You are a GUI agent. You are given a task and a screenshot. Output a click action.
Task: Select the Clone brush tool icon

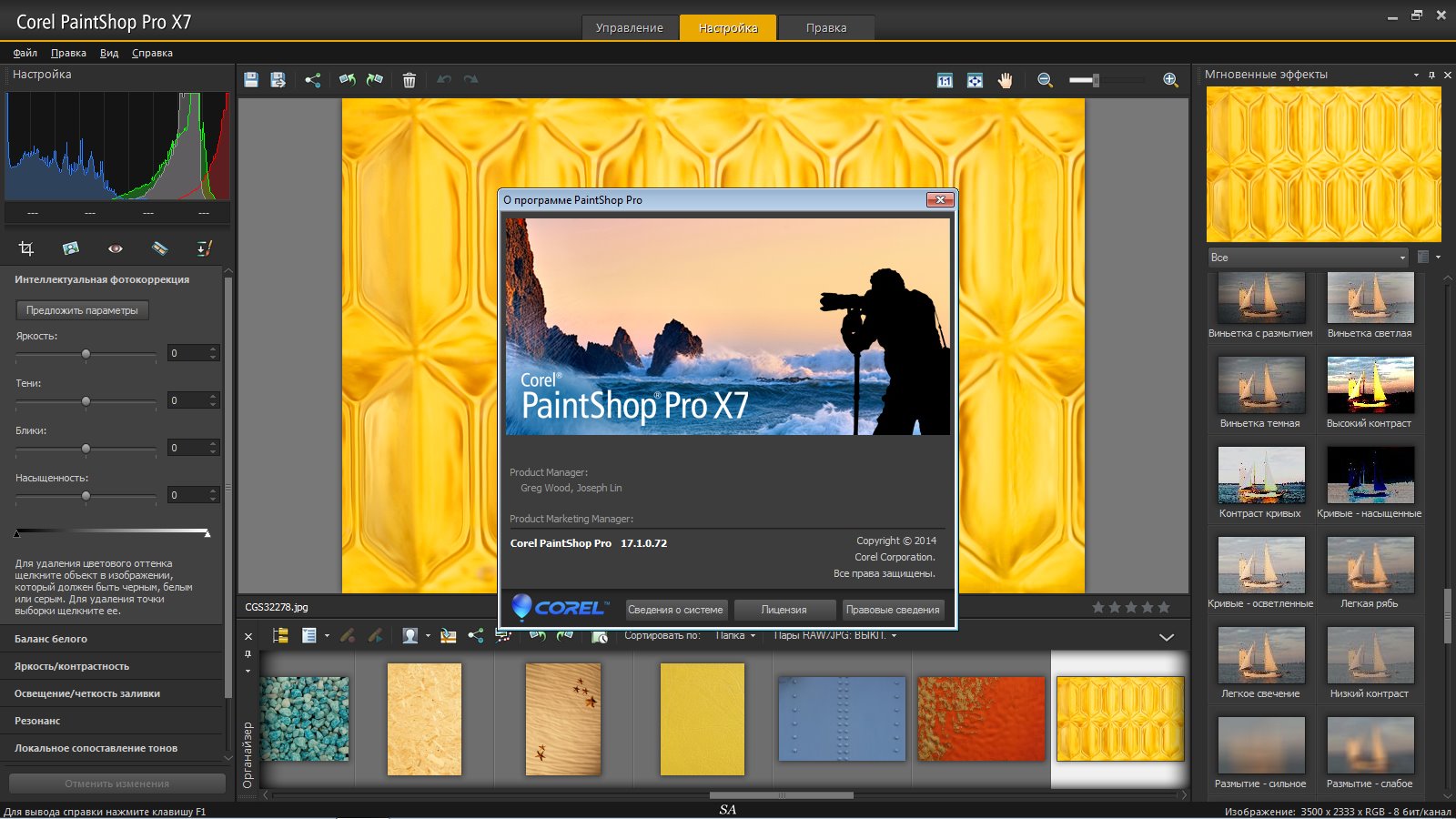(204, 248)
